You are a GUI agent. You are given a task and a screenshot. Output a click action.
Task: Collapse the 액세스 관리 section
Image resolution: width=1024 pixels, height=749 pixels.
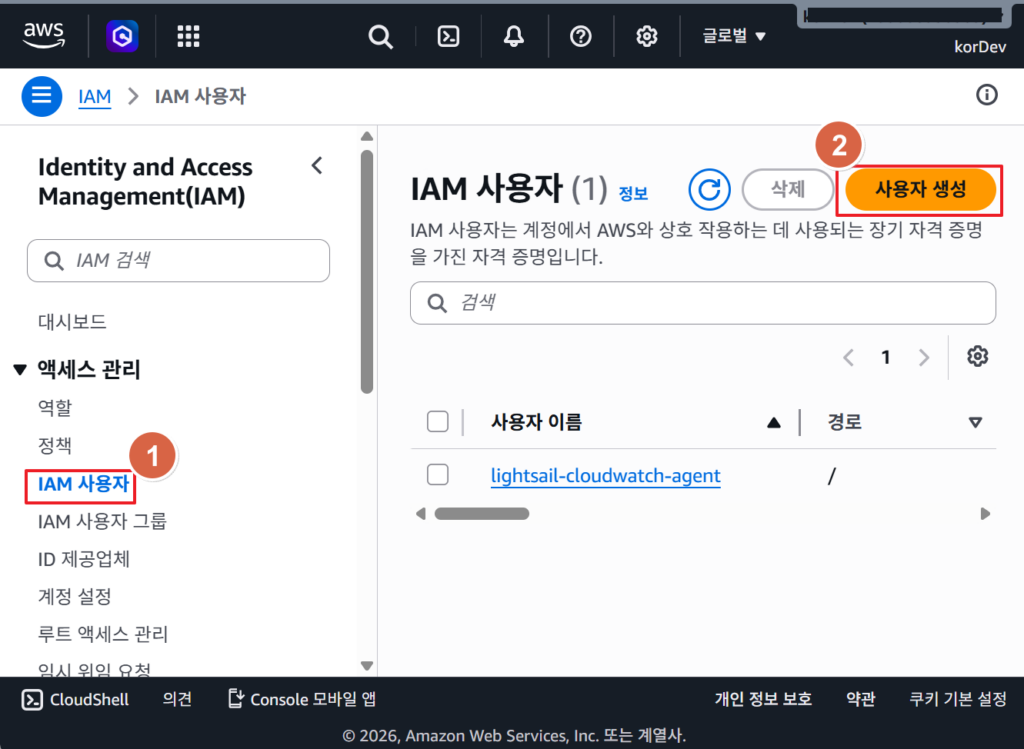(x=20, y=370)
